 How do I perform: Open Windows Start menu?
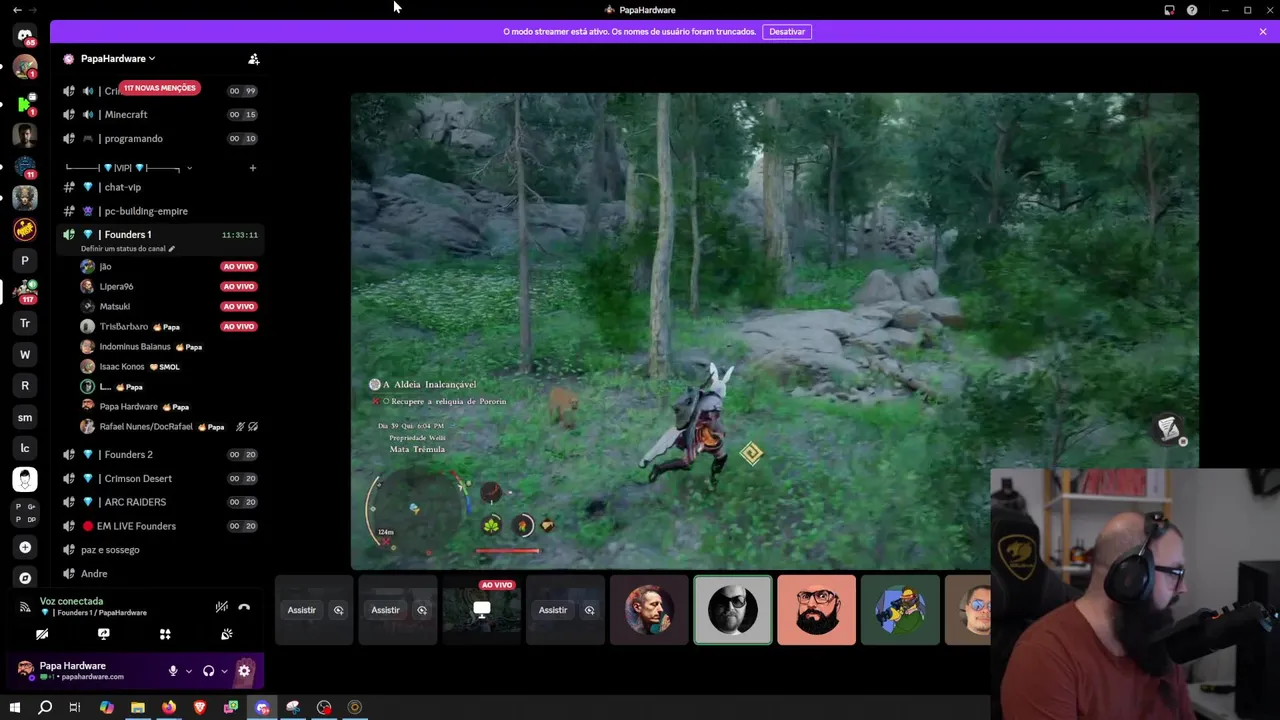tap(14, 708)
